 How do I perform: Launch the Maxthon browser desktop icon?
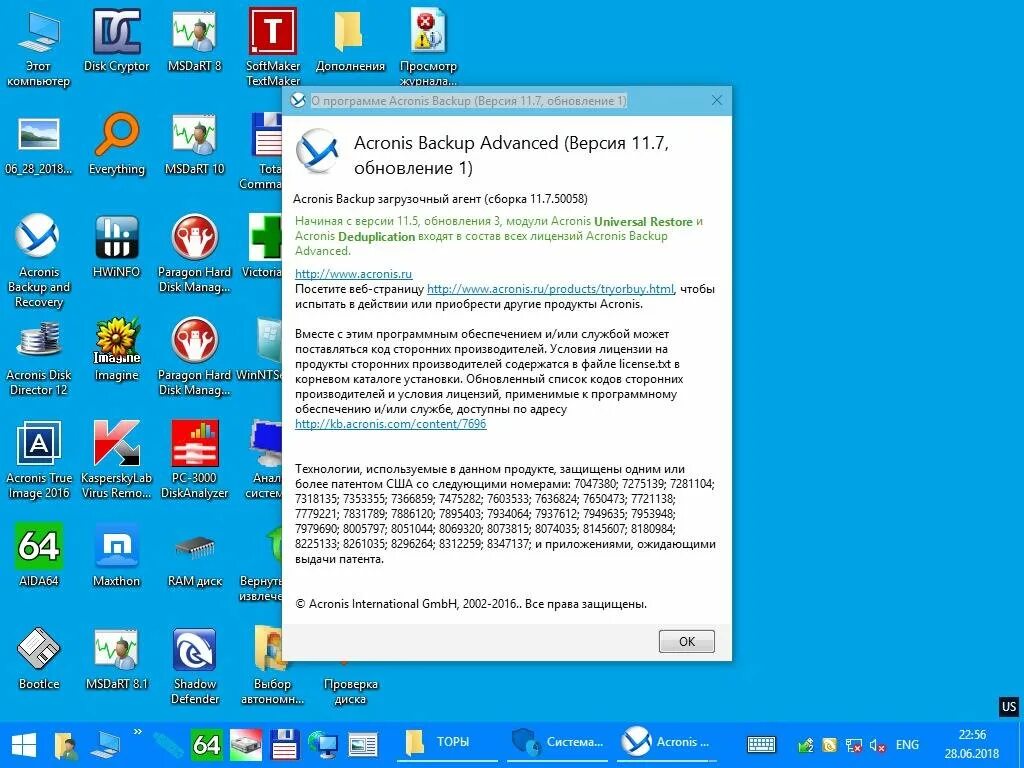(116, 555)
